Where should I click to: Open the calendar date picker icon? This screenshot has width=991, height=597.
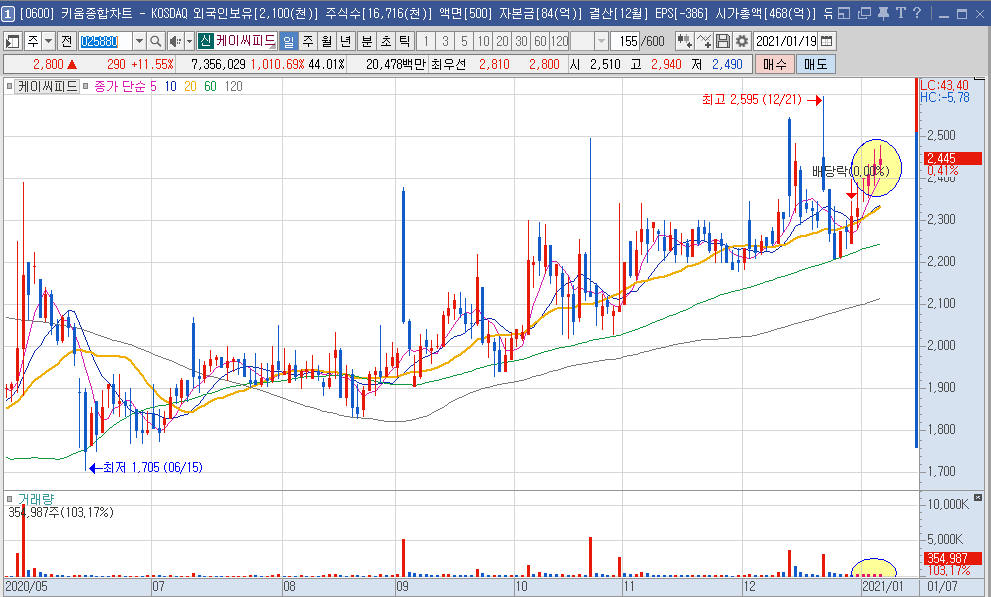point(827,41)
